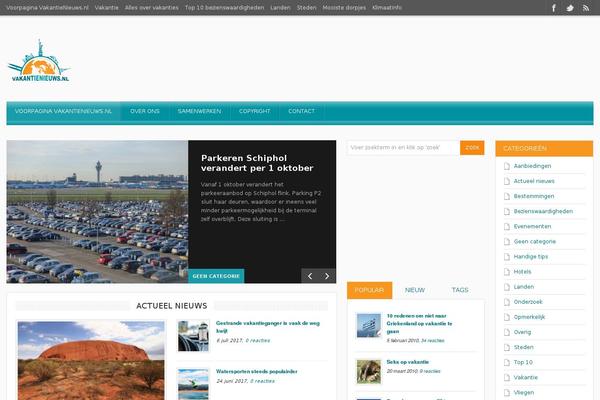Click the search term input field

(x=403, y=147)
